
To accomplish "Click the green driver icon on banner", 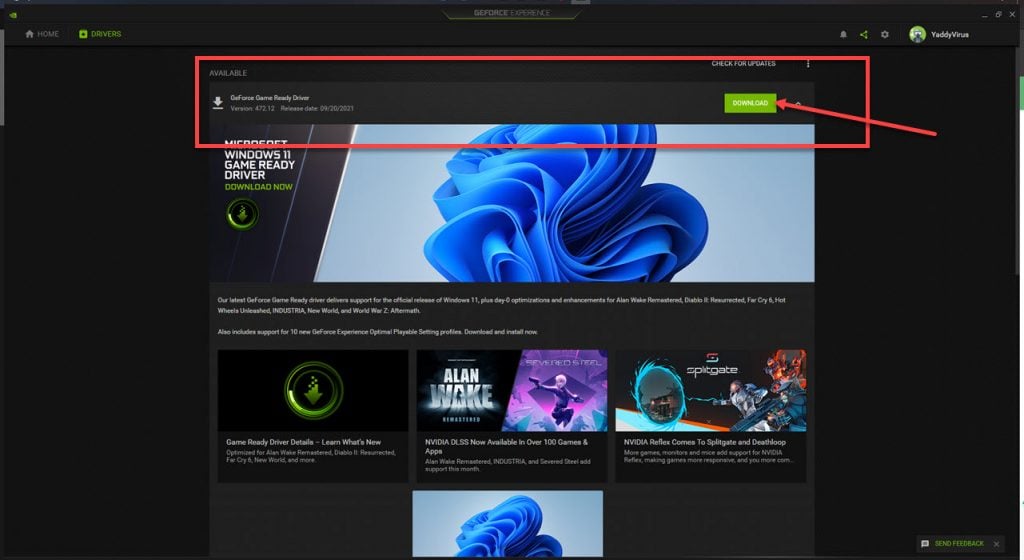I will coord(242,214).
